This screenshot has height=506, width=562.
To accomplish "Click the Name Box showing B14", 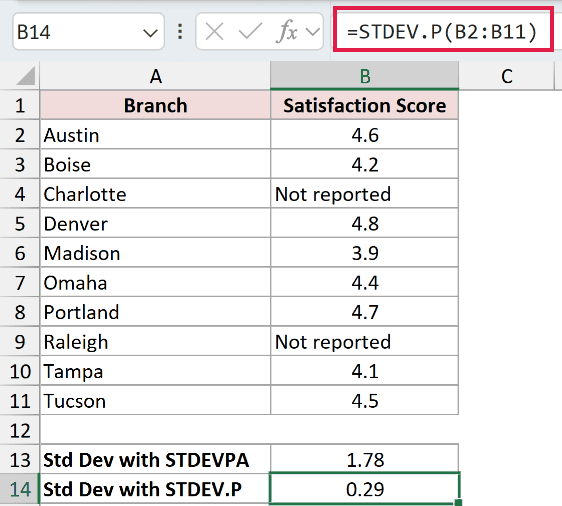I will [88, 32].
